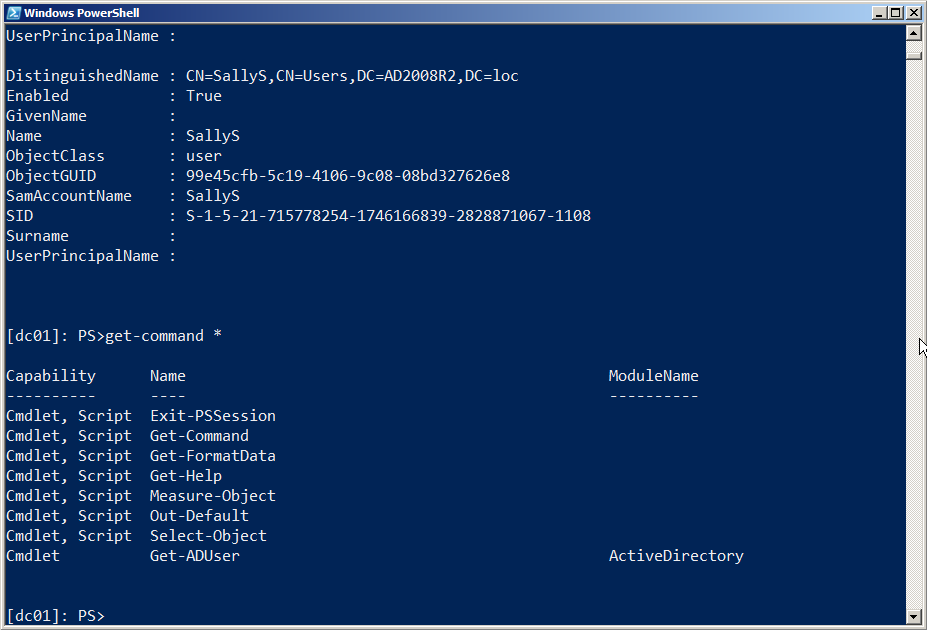Click the typed get-command * text

(163, 336)
